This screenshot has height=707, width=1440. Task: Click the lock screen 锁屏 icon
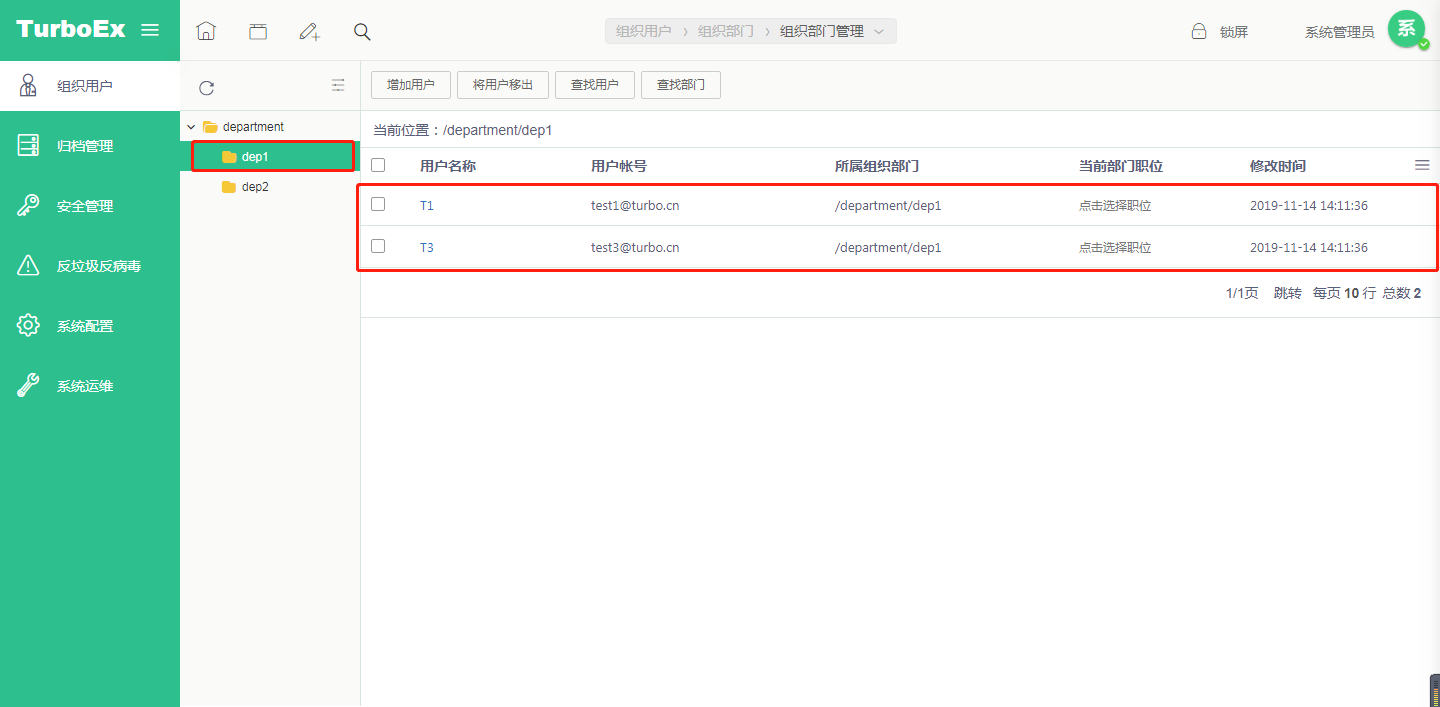point(1199,31)
